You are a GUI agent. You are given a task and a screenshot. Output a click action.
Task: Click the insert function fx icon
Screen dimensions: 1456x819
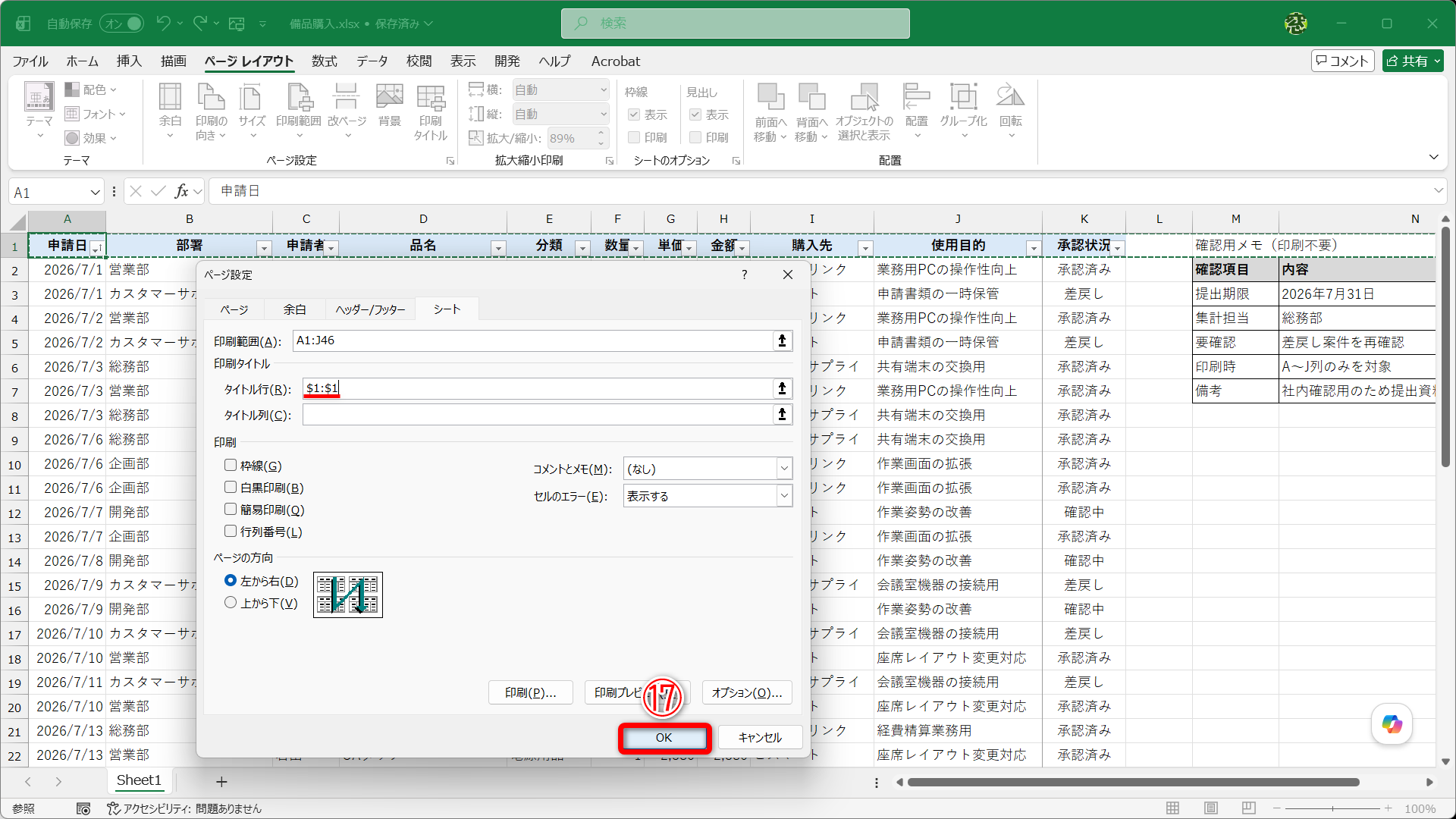[x=181, y=191]
